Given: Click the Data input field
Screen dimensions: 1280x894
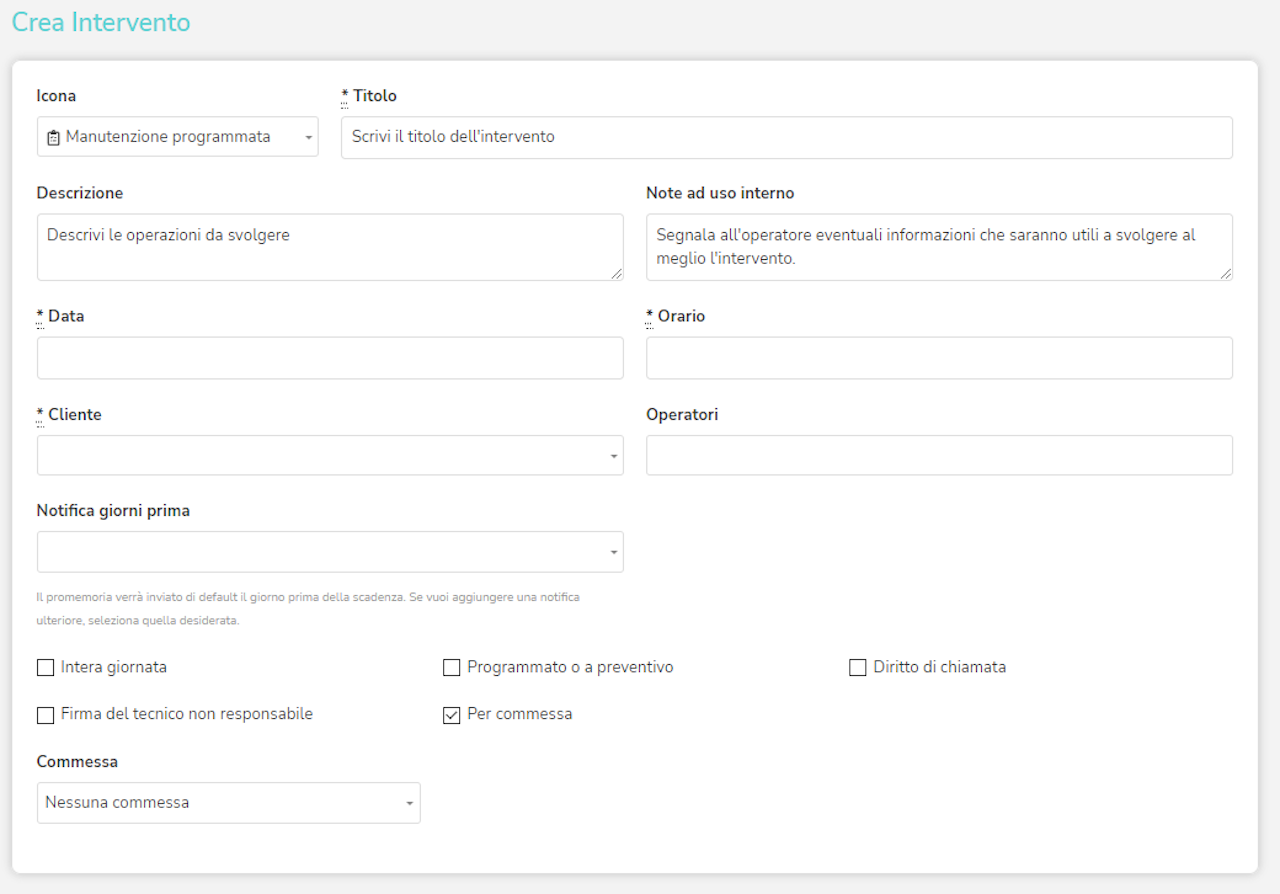Looking at the screenshot, I should click(x=330, y=358).
